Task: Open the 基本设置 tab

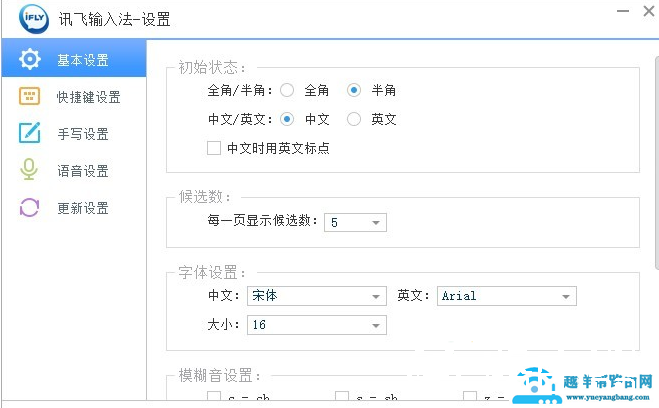Action: tap(74, 58)
